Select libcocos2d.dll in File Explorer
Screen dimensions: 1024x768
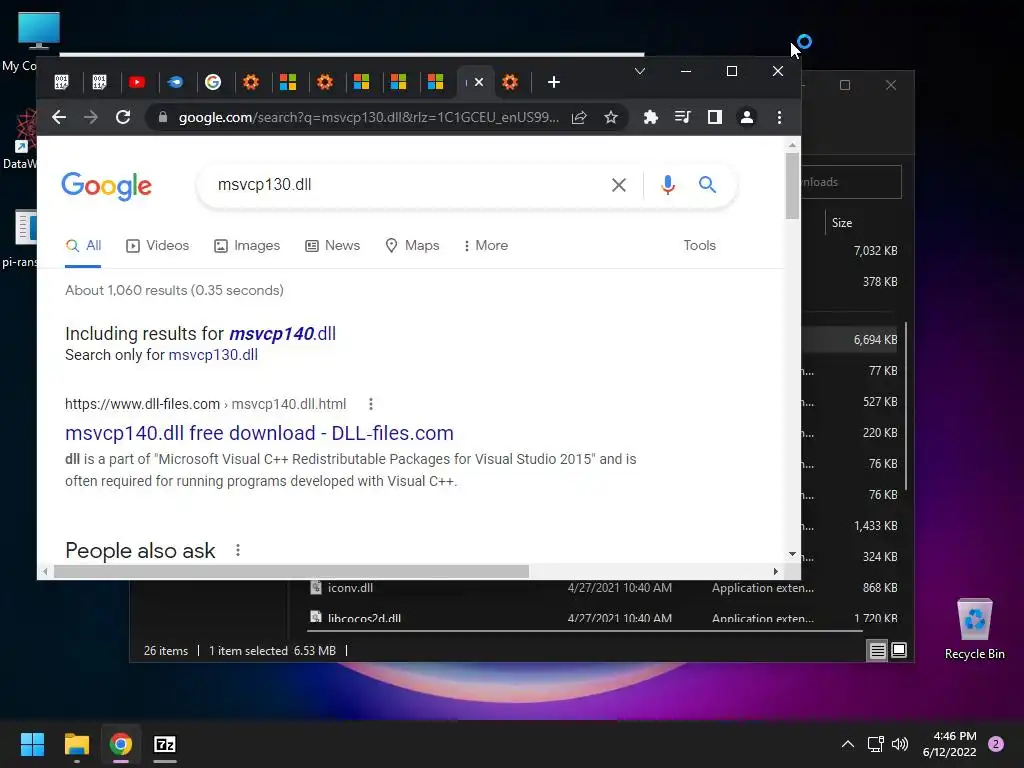click(364, 618)
